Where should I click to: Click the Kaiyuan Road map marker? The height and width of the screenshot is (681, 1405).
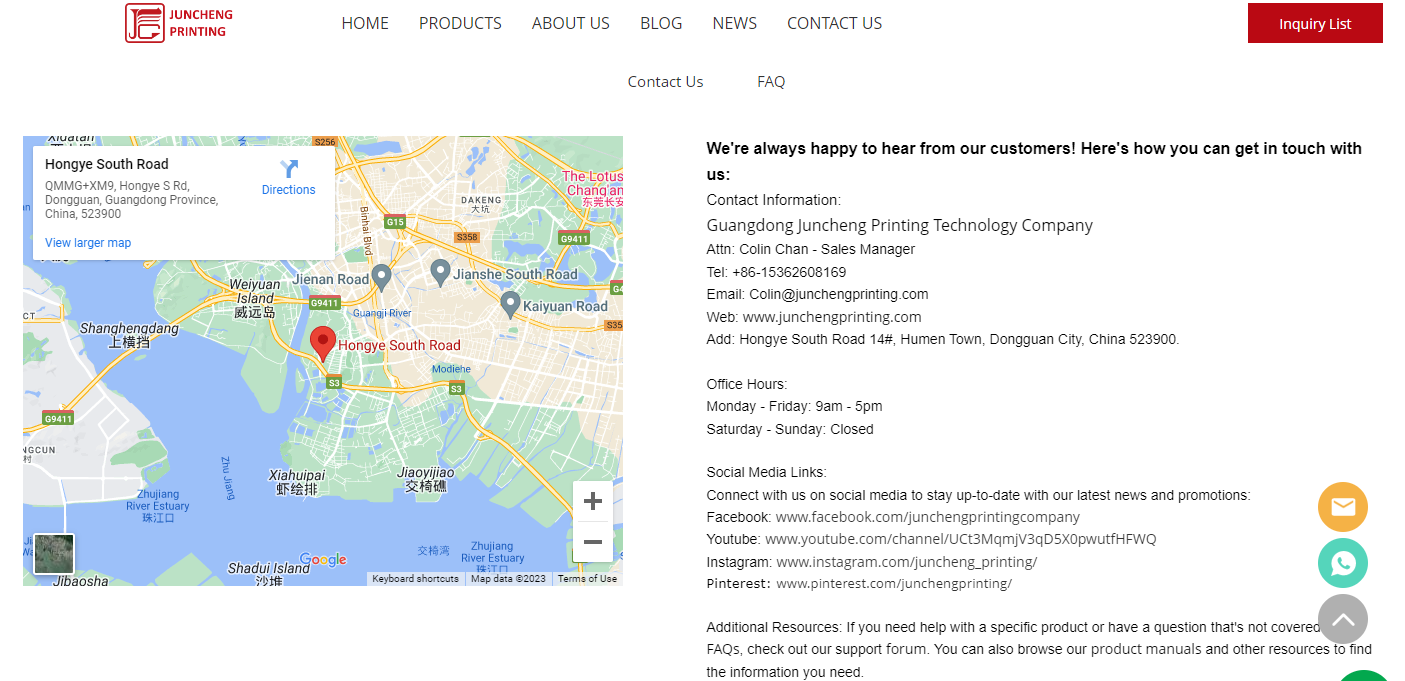[510, 304]
